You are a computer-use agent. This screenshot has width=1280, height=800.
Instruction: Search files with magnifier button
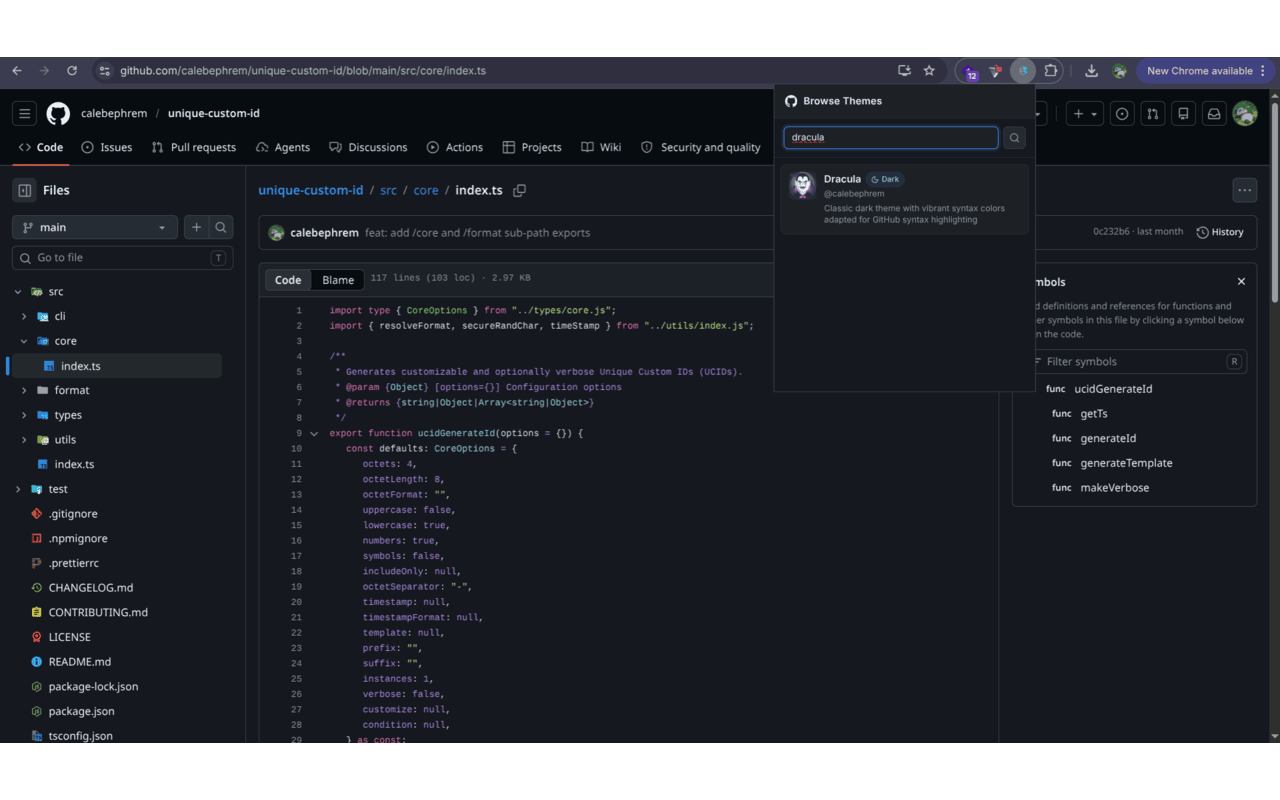click(x=221, y=227)
